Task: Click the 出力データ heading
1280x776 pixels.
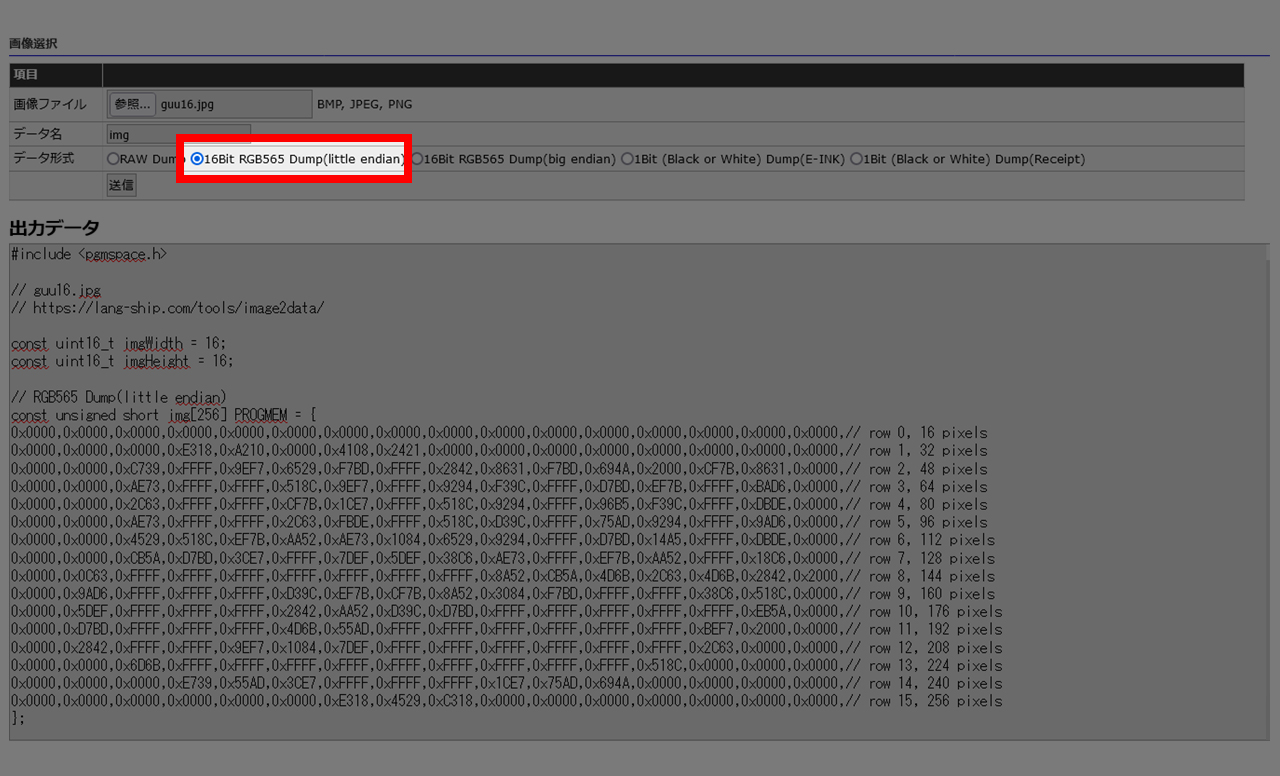Action: pyautogui.click(x=54, y=228)
